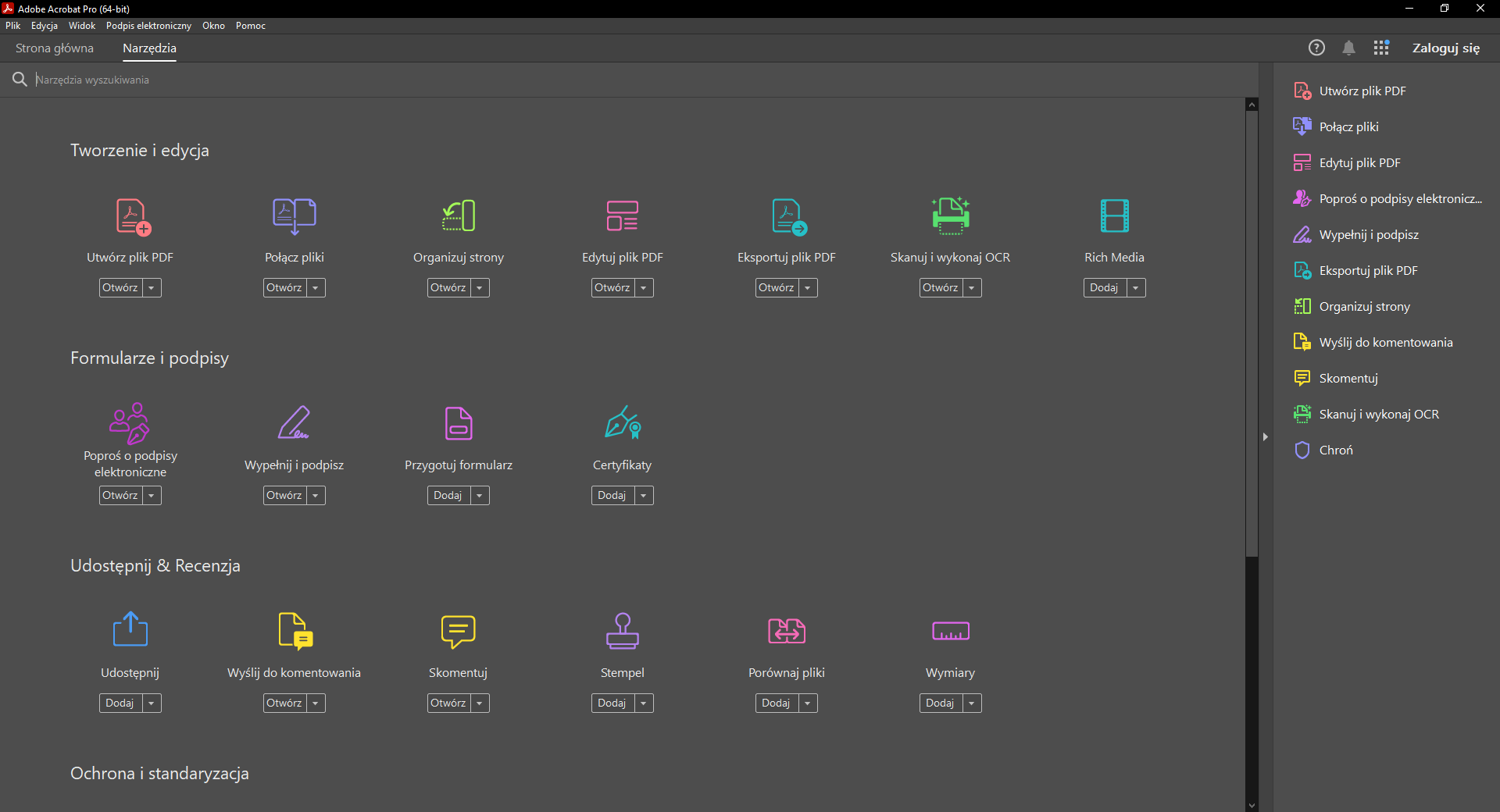The width and height of the screenshot is (1500, 812).
Task: Open the Pomoc menu
Action: pyautogui.click(x=251, y=26)
